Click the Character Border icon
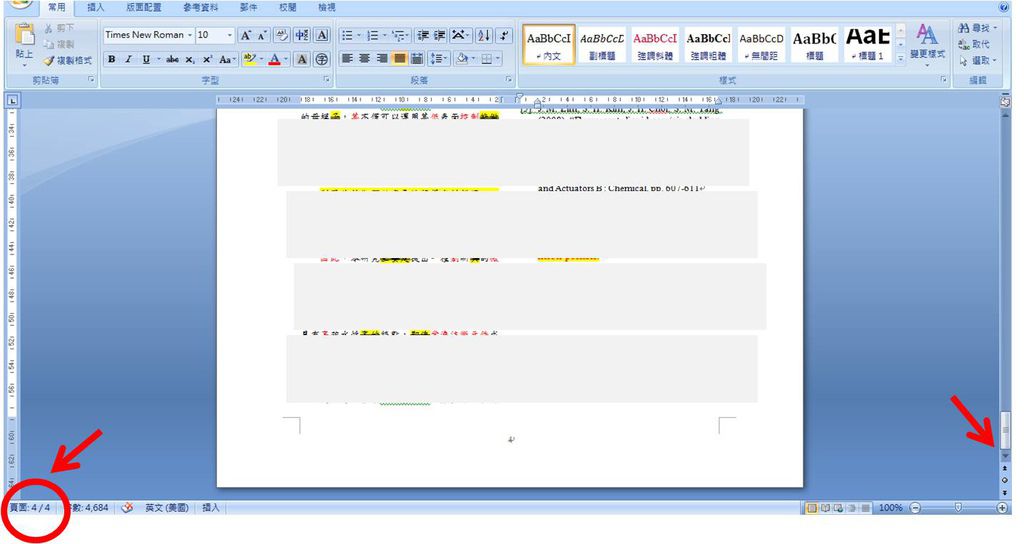 click(x=321, y=35)
